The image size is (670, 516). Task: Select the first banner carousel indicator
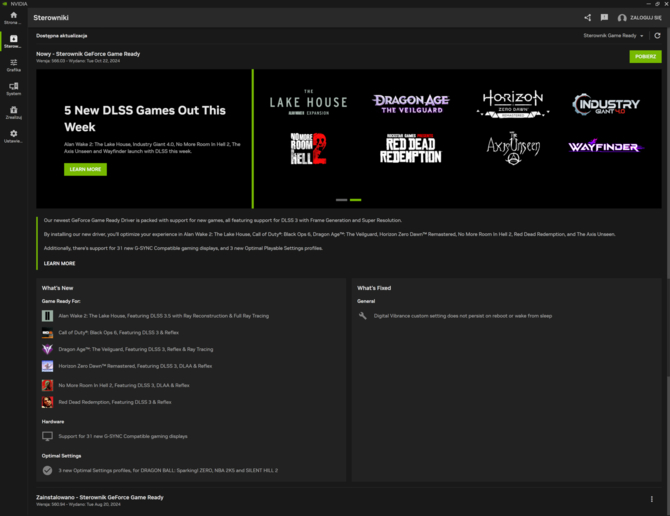click(341, 200)
